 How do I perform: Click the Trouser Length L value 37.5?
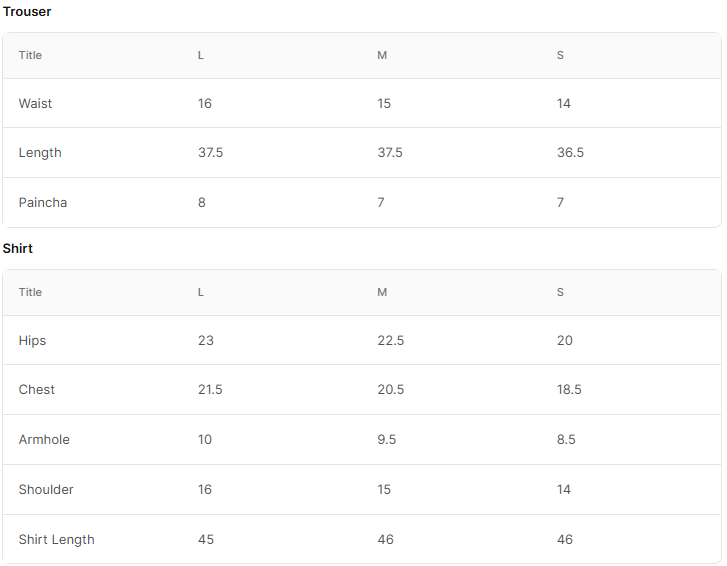pyautogui.click(x=210, y=153)
